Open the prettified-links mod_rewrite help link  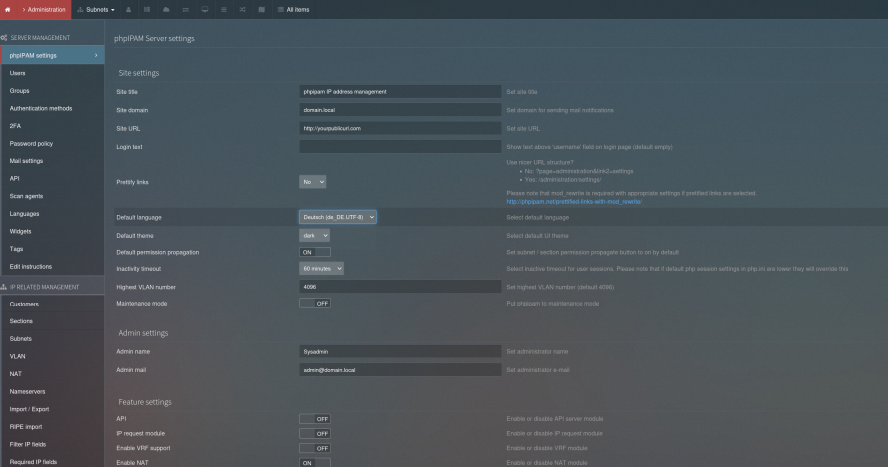pyautogui.click(x=573, y=201)
